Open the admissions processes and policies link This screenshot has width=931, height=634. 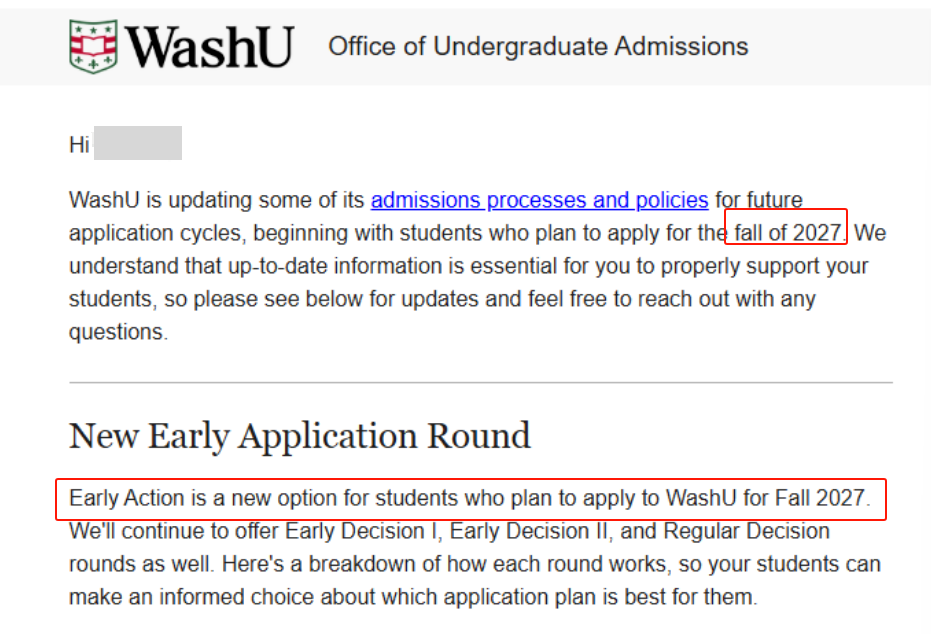pos(539,200)
